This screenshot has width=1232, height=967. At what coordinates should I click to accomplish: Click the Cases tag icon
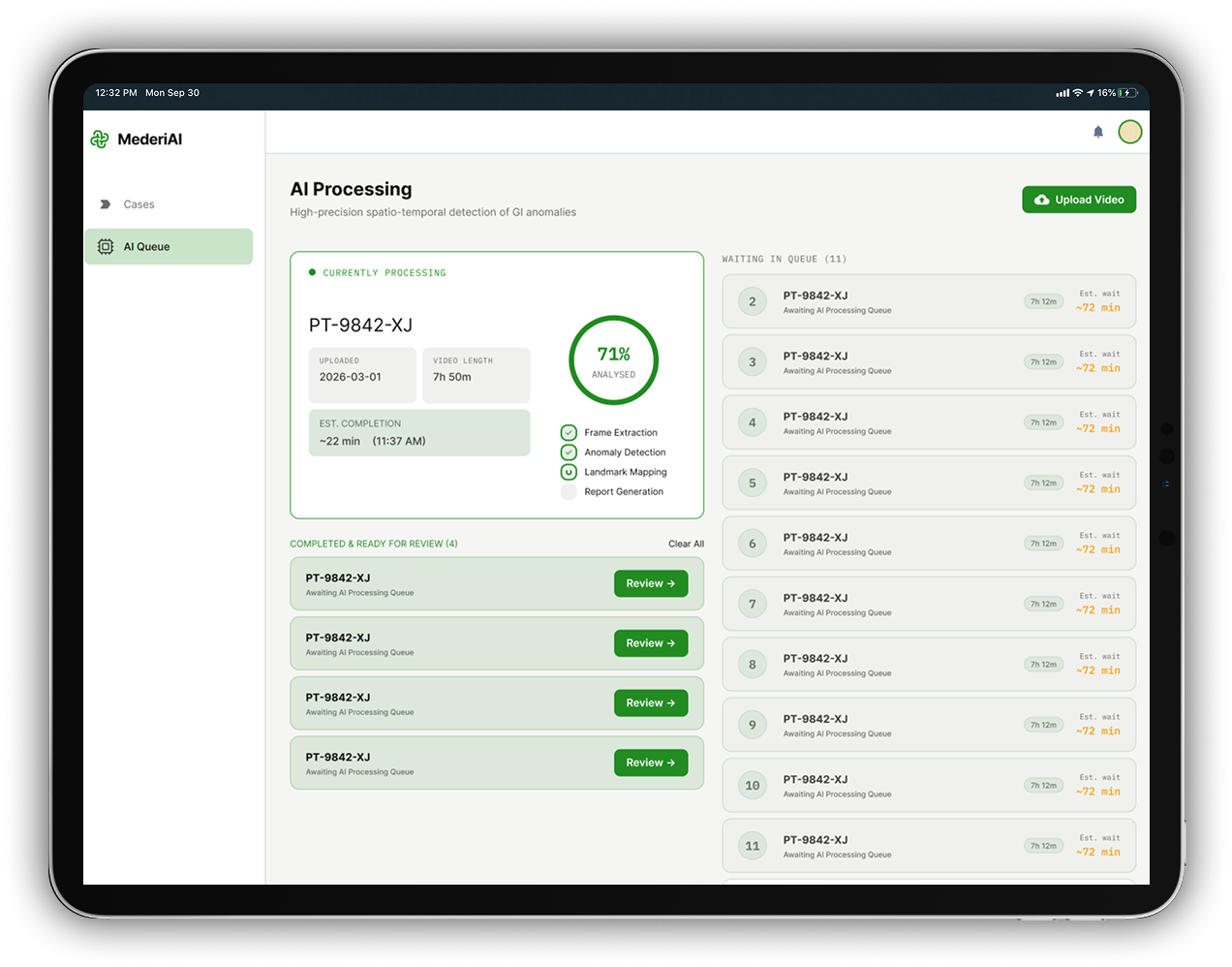(x=106, y=204)
